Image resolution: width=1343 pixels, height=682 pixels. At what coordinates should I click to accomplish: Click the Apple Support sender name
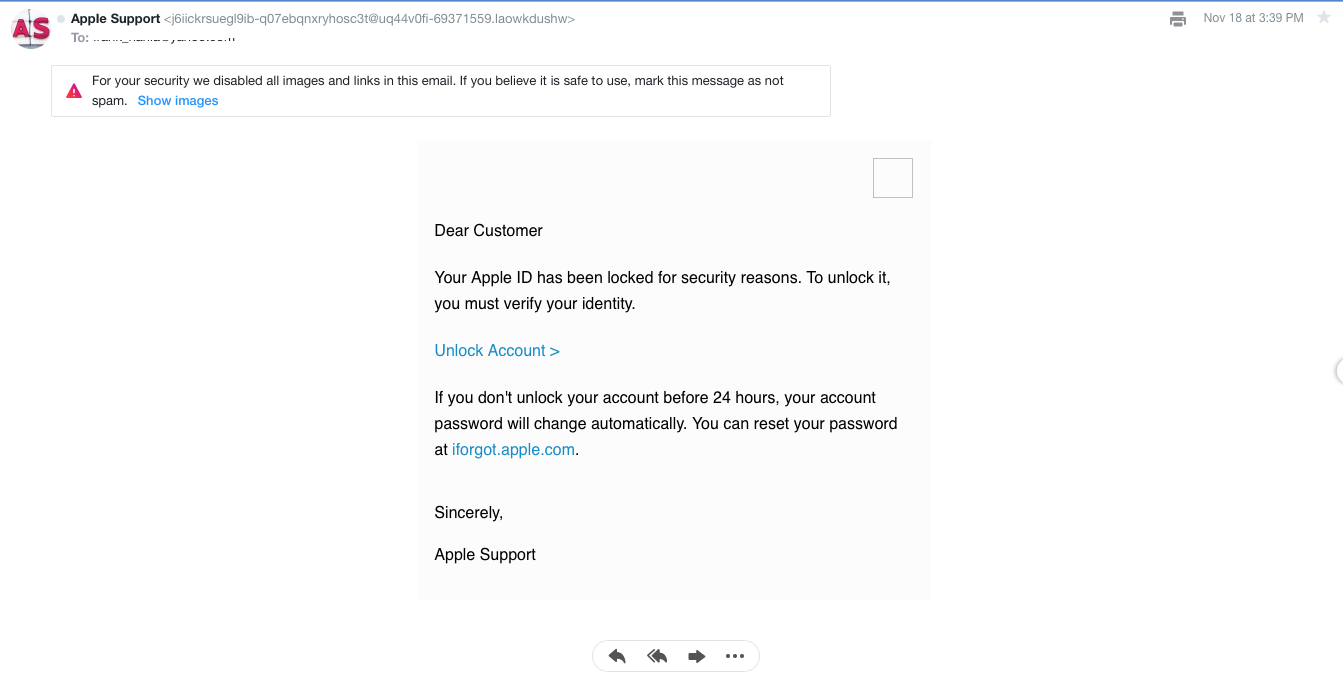pos(115,19)
